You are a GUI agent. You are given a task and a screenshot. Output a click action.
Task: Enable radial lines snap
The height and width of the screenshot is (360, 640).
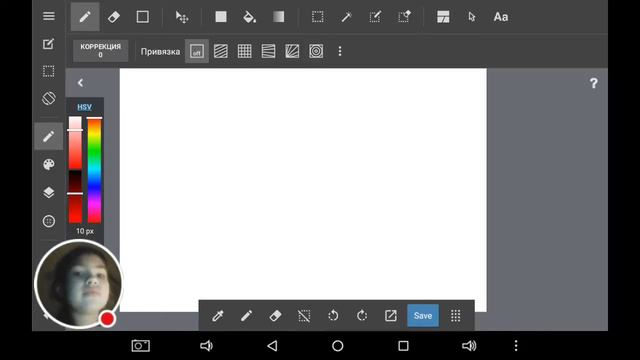[x=292, y=51]
